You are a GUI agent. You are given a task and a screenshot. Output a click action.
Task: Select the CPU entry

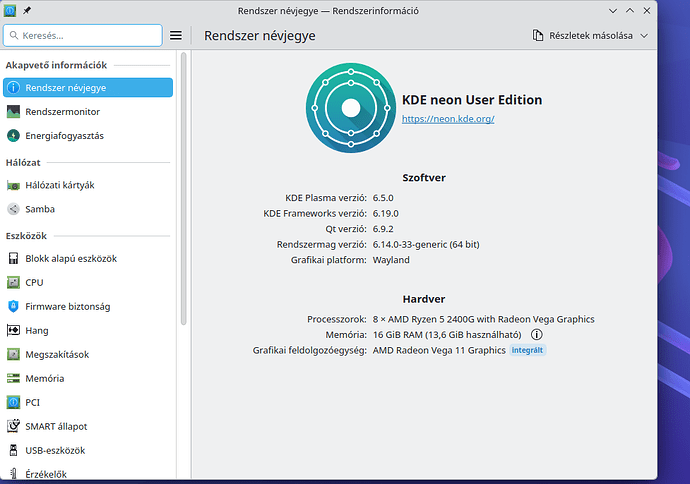coord(88,282)
